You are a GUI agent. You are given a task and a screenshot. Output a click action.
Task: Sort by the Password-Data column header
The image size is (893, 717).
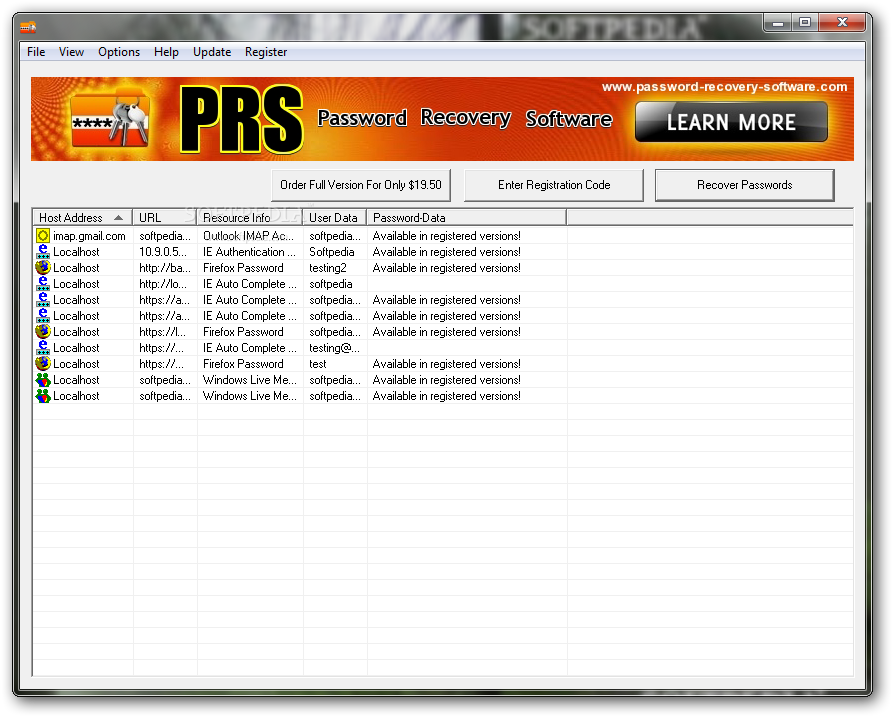coord(466,218)
